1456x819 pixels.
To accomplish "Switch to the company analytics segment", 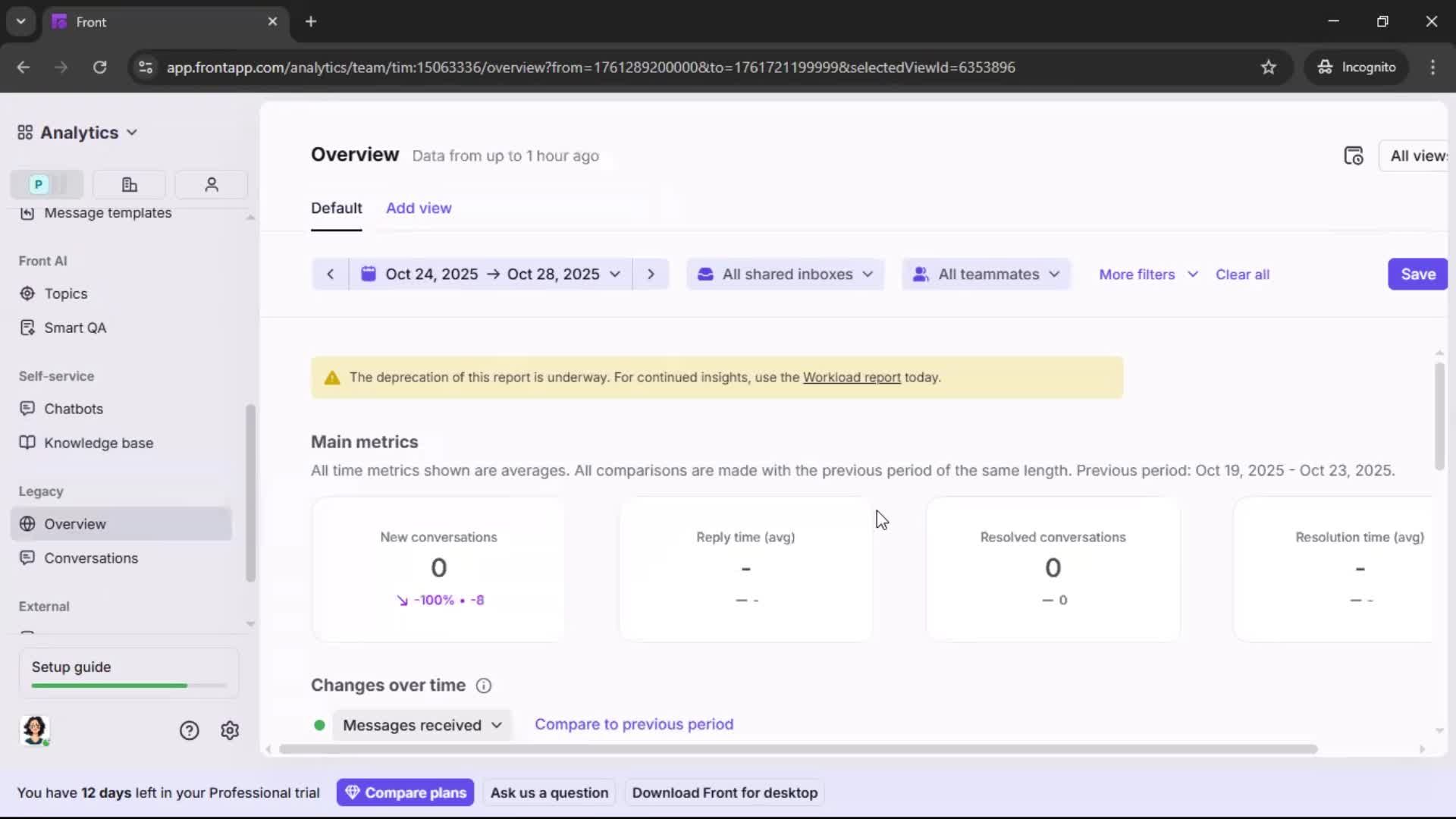I will [129, 184].
